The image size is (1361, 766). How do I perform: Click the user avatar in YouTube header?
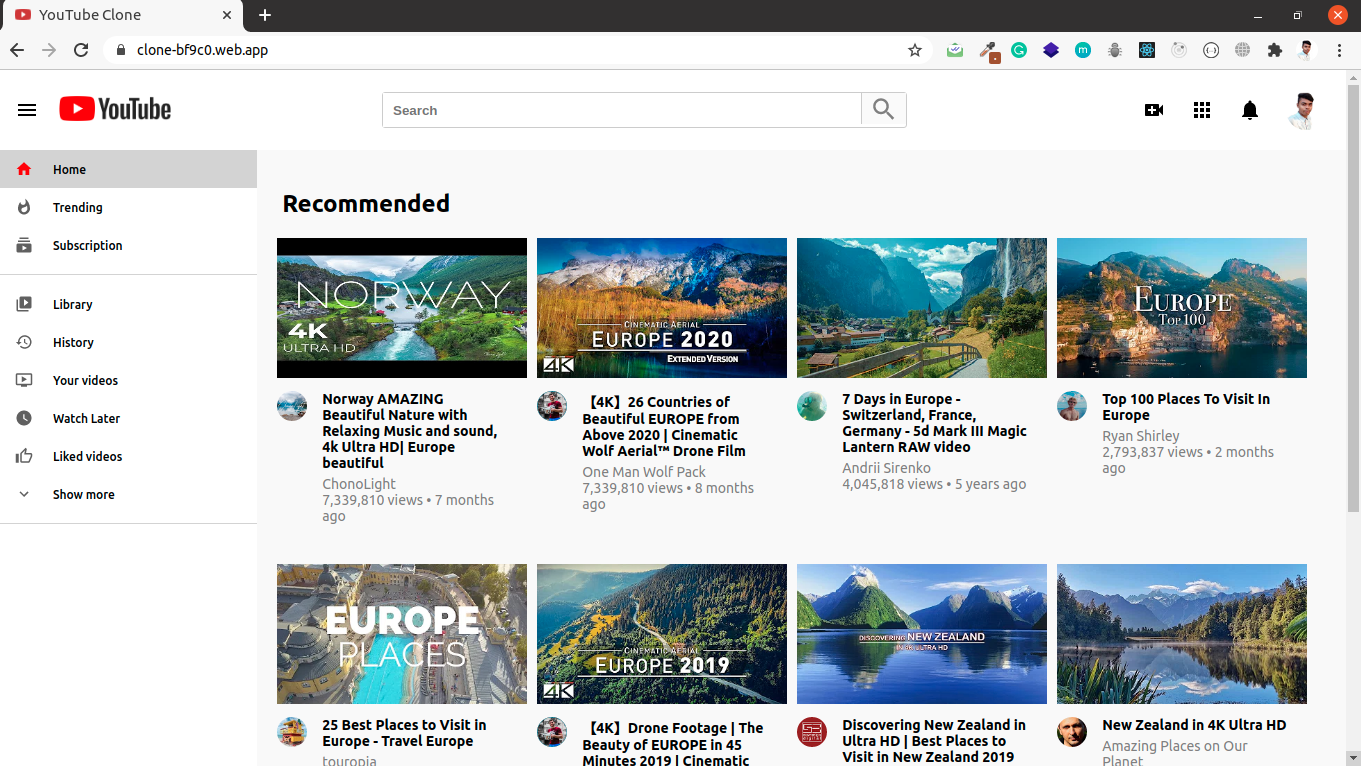[1302, 111]
